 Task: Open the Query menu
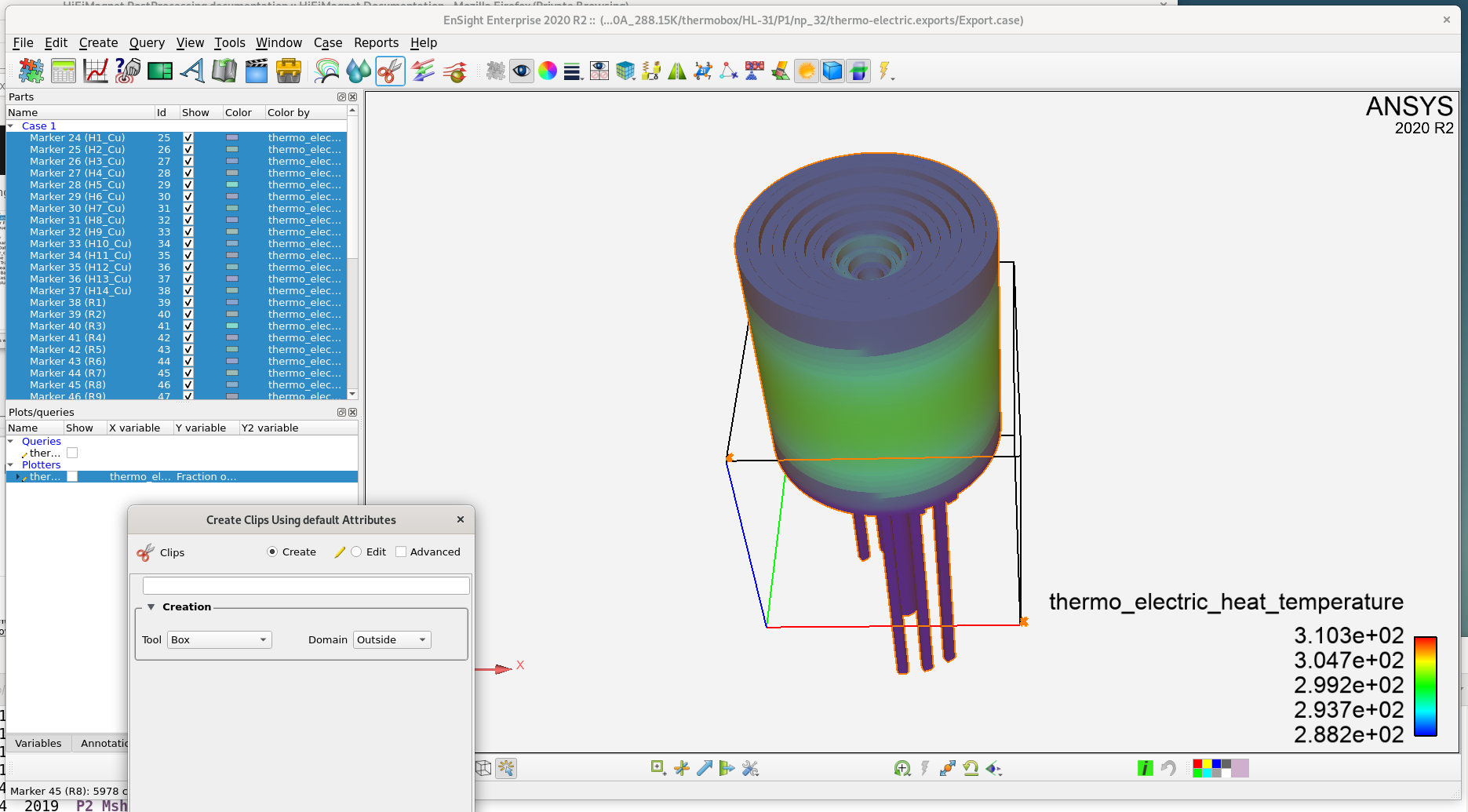click(147, 42)
